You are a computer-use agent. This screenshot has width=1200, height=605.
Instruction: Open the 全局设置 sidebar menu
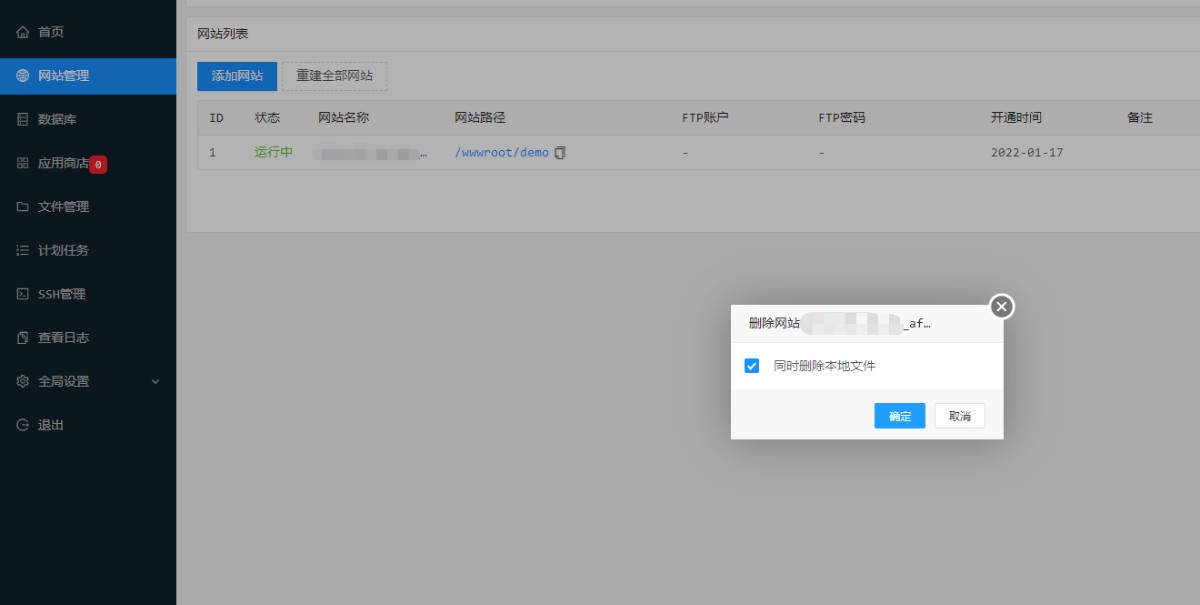(x=64, y=382)
